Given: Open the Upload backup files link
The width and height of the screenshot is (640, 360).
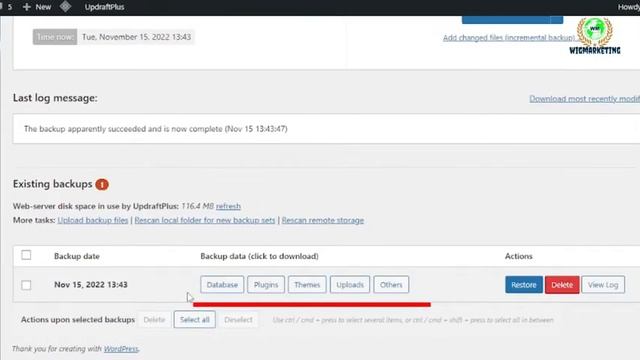Looking at the screenshot, I should (x=93, y=220).
